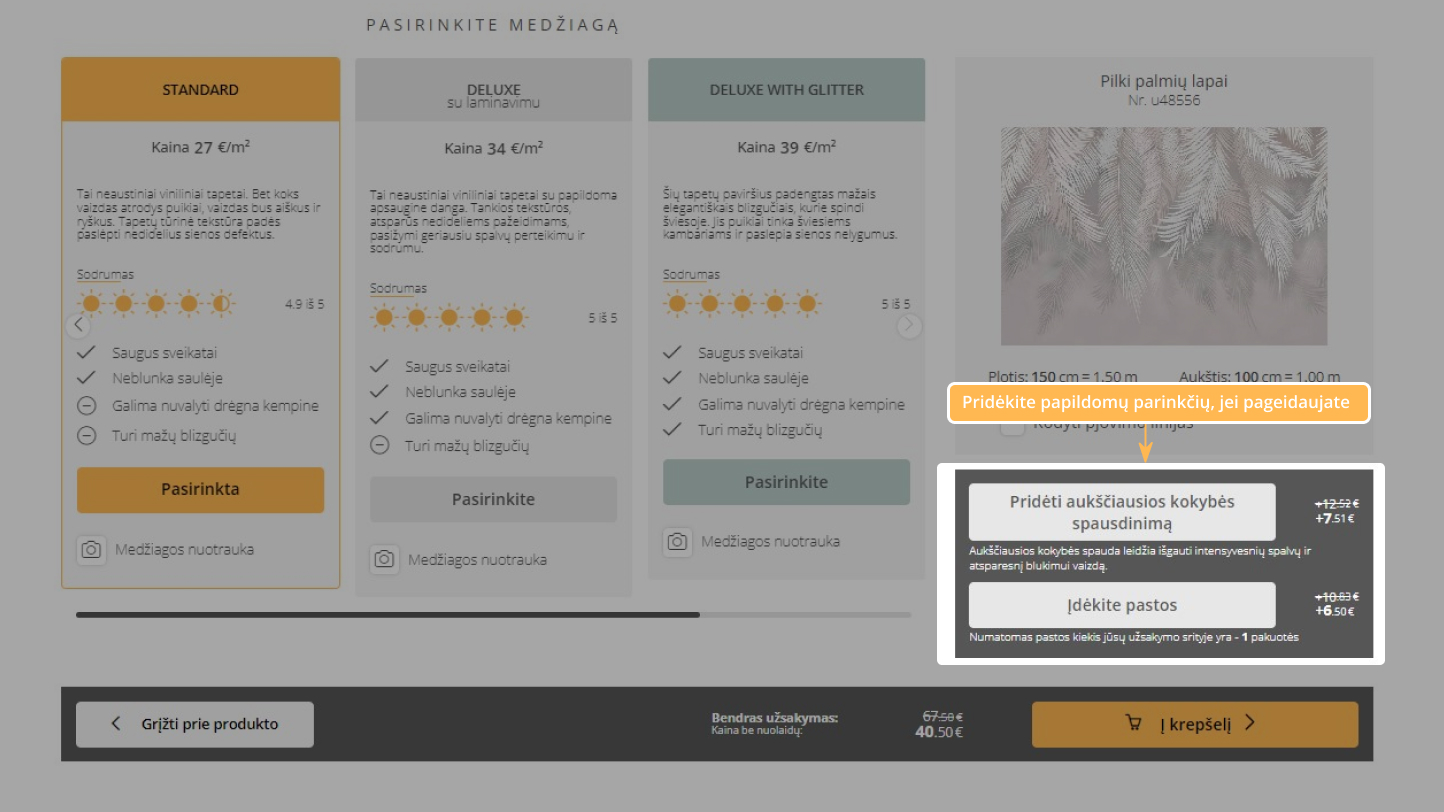Click minus icon beside Deluxe glitter feature
The width and height of the screenshot is (1444, 812).
(380, 445)
